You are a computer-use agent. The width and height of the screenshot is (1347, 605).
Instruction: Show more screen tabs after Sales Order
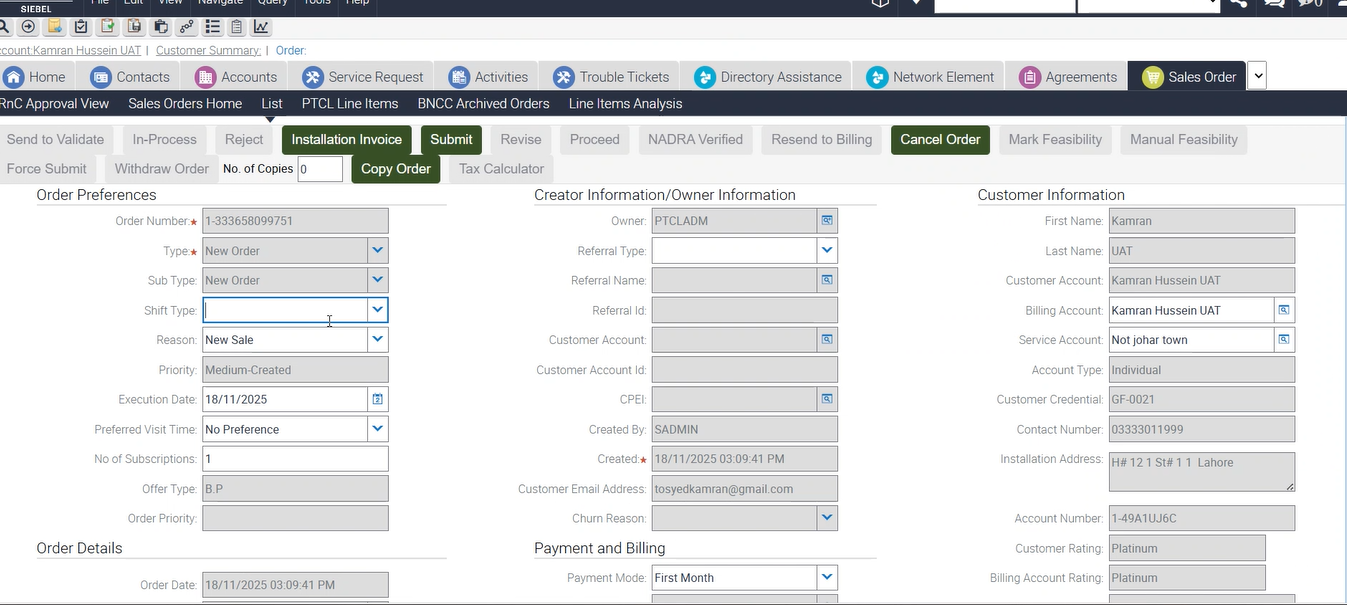[x=1258, y=76]
